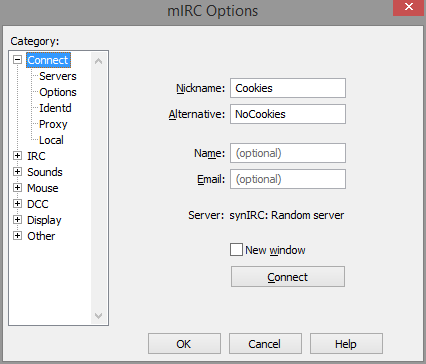Expand the Other category
The height and width of the screenshot is (364, 426).
[x=17, y=236]
